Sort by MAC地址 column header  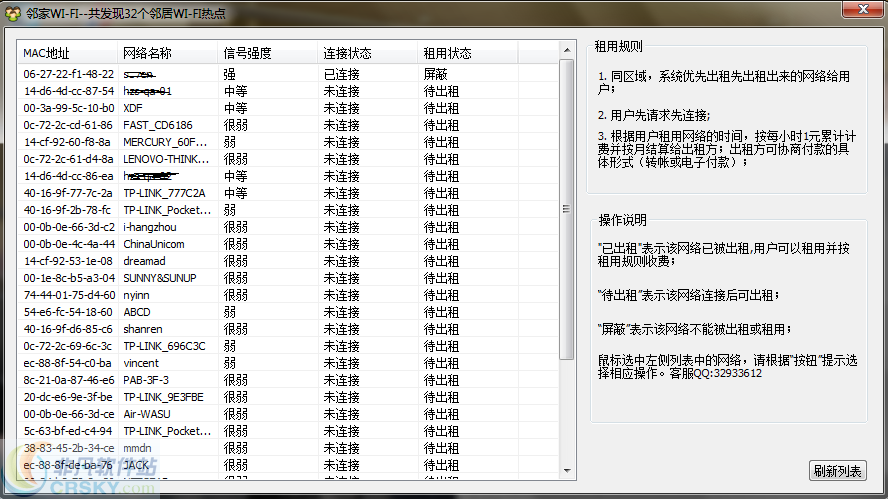click(x=67, y=53)
